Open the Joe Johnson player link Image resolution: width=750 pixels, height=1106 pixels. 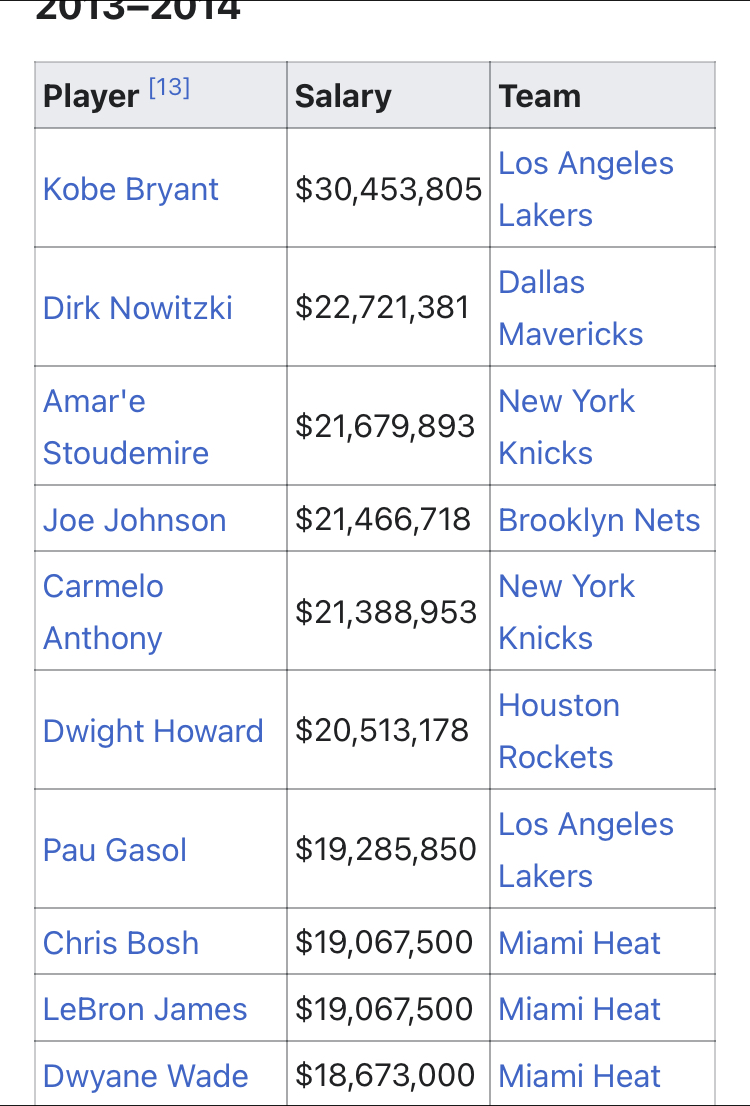tap(135, 520)
